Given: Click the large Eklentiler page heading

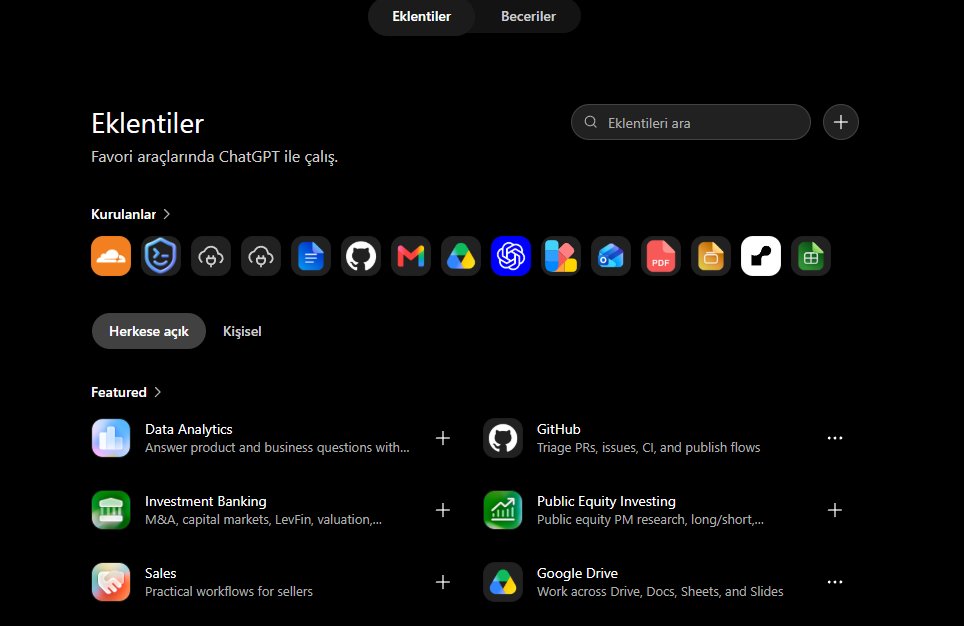Looking at the screenshot, I should point(148,124).
